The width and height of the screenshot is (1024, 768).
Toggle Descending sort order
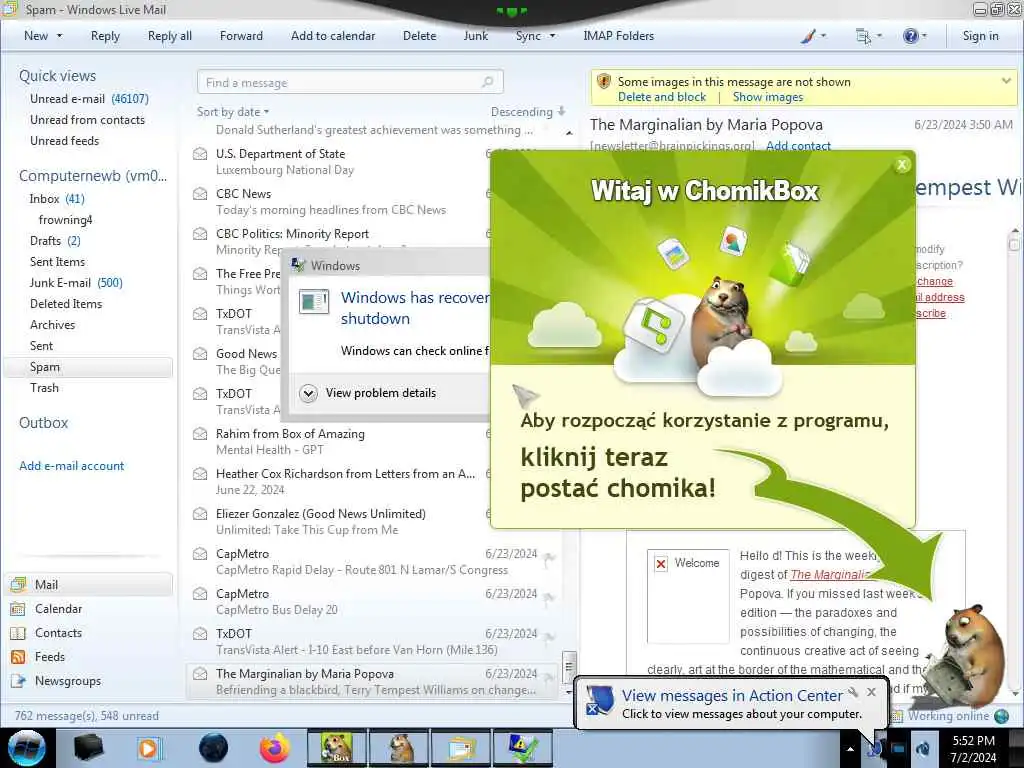coord(528,112)
